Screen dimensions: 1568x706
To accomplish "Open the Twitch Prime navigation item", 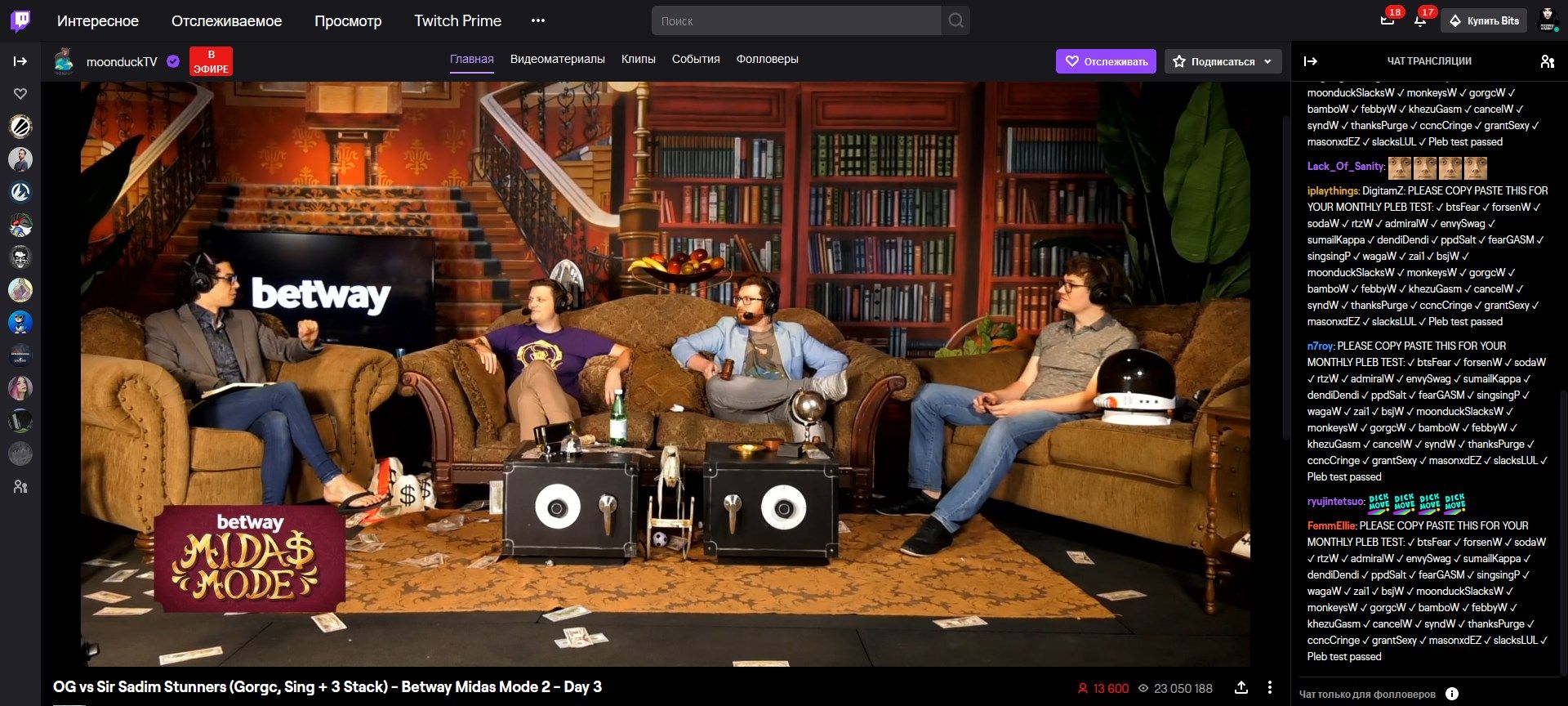I will point(457,20).
